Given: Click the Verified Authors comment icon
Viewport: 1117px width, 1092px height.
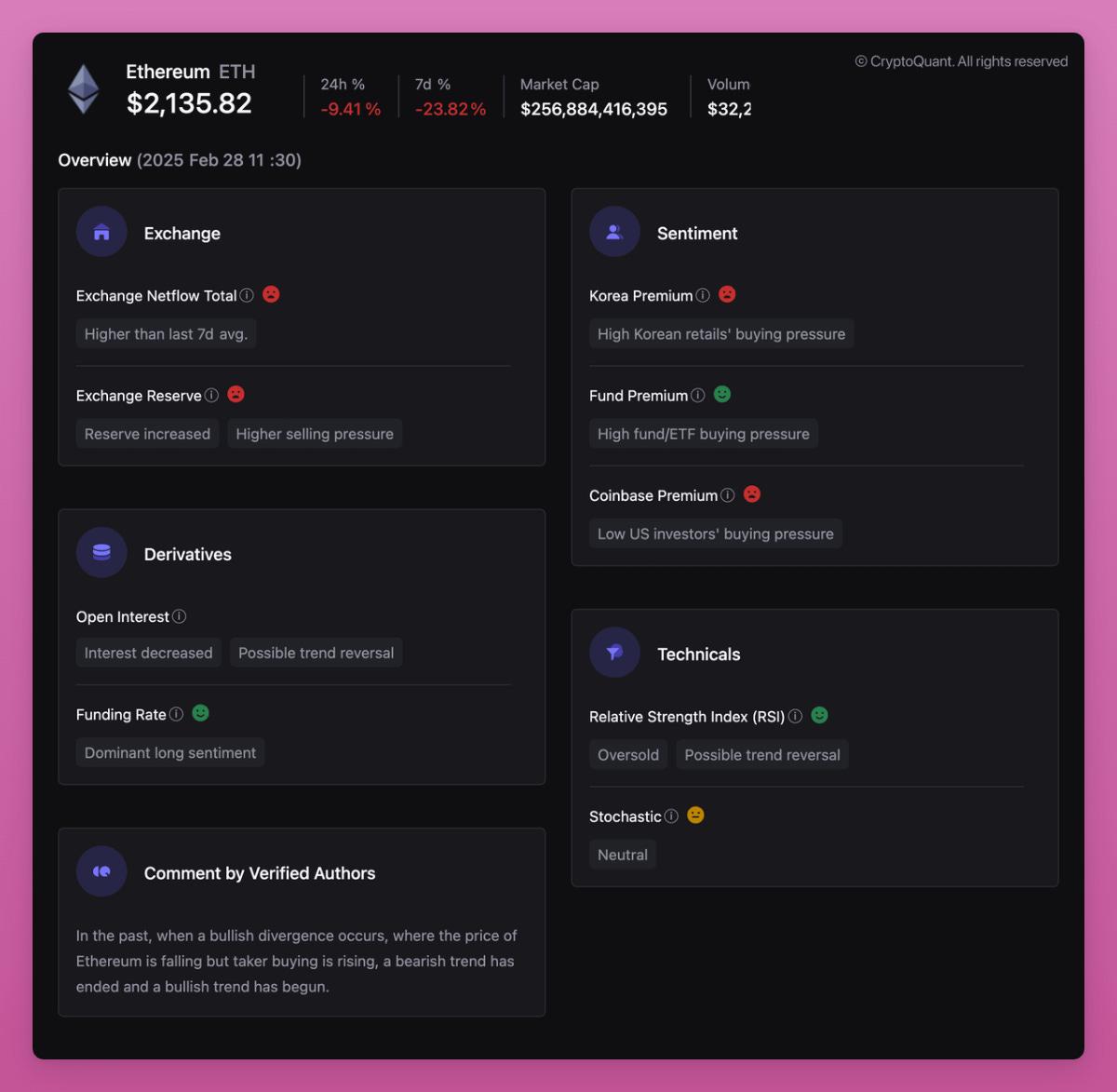Looking at the screenshot, I should (x=101, y=871).
